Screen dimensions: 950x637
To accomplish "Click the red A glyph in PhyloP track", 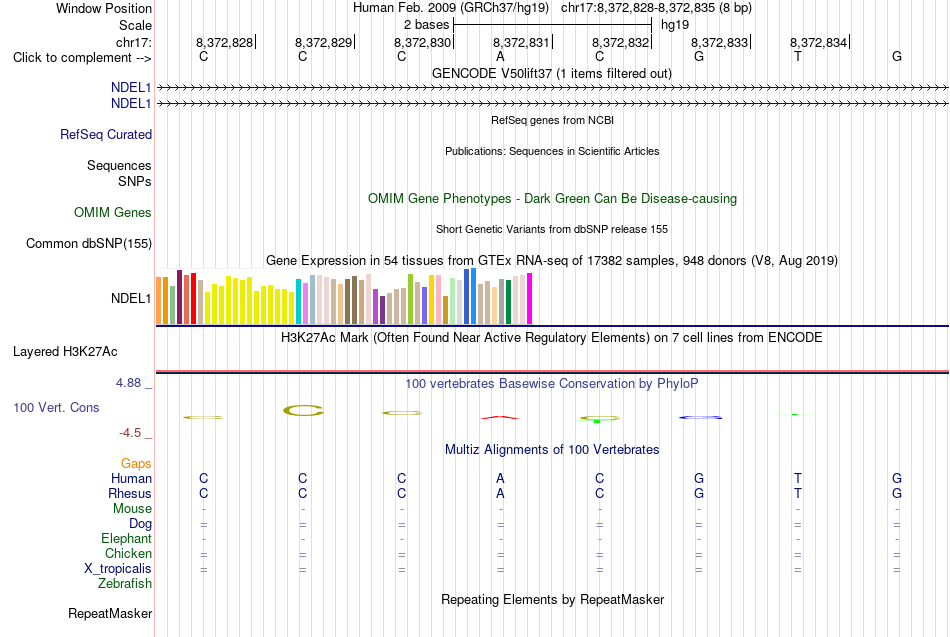I will click(x=500, y=418).
